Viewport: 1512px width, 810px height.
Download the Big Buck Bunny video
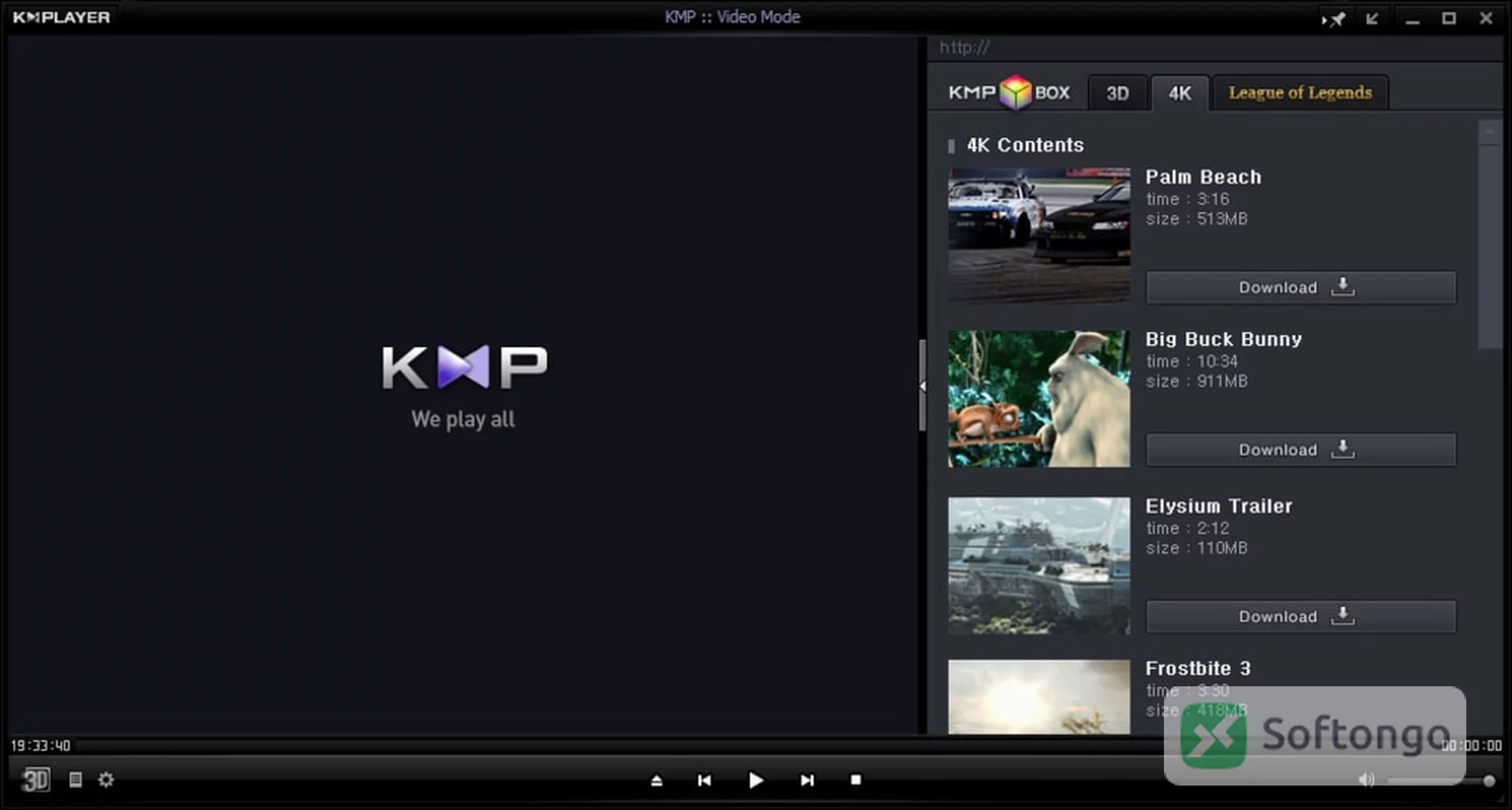point(1301,450)
